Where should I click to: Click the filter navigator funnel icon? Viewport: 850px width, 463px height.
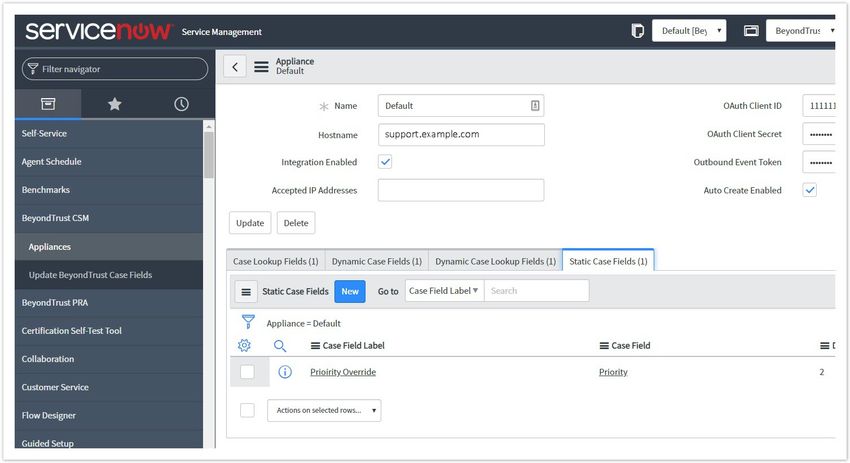click(x=33, y=69)
